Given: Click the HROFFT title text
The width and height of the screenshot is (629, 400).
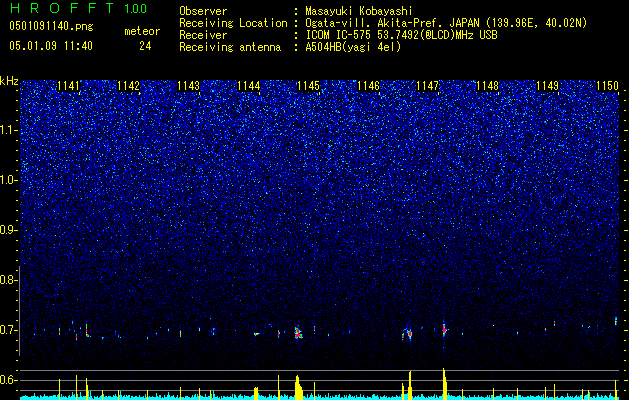Looking at the screenshot, I should 63,8.
